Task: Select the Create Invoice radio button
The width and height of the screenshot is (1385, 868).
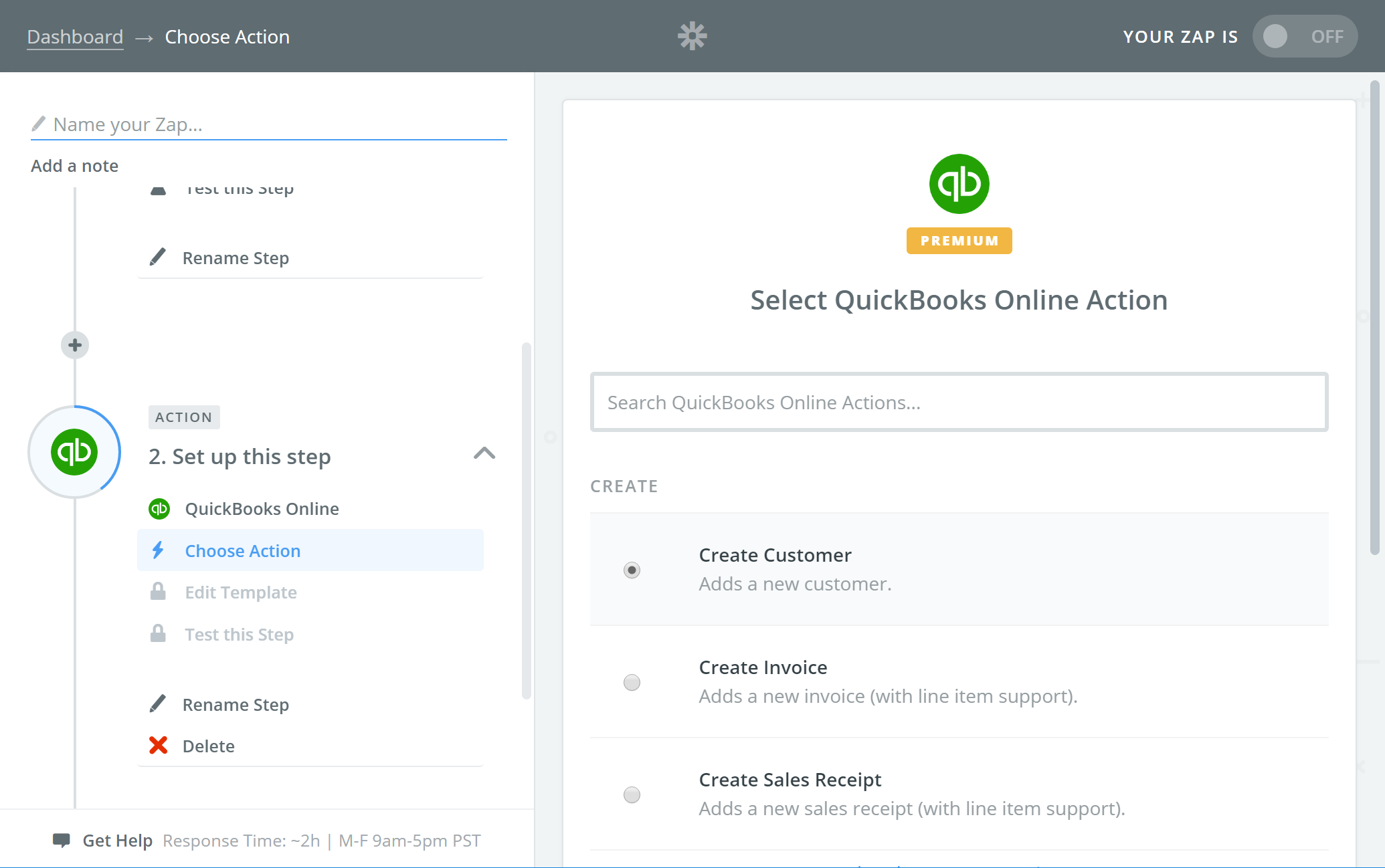Action: point(632,682)
